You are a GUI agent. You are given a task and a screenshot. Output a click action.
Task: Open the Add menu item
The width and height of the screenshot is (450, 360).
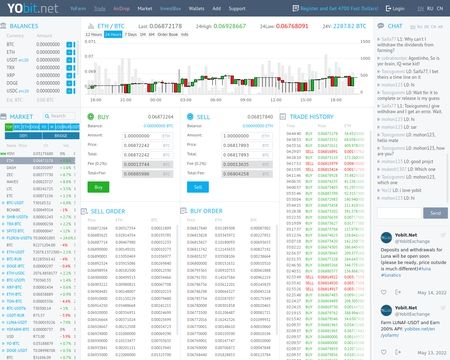[x=217, y=9]
